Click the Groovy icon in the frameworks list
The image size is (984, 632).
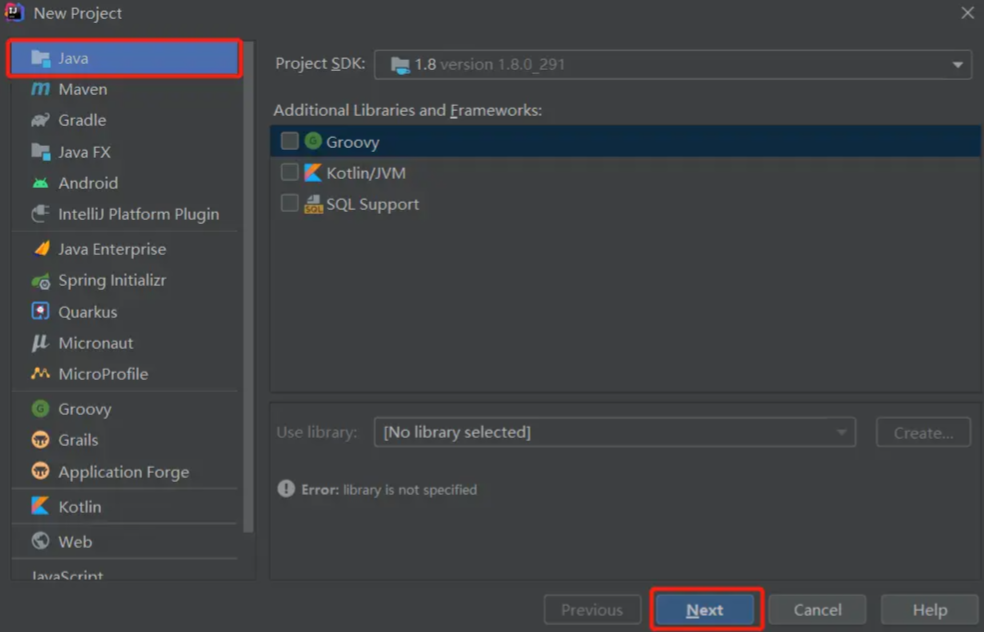(313, 141)
